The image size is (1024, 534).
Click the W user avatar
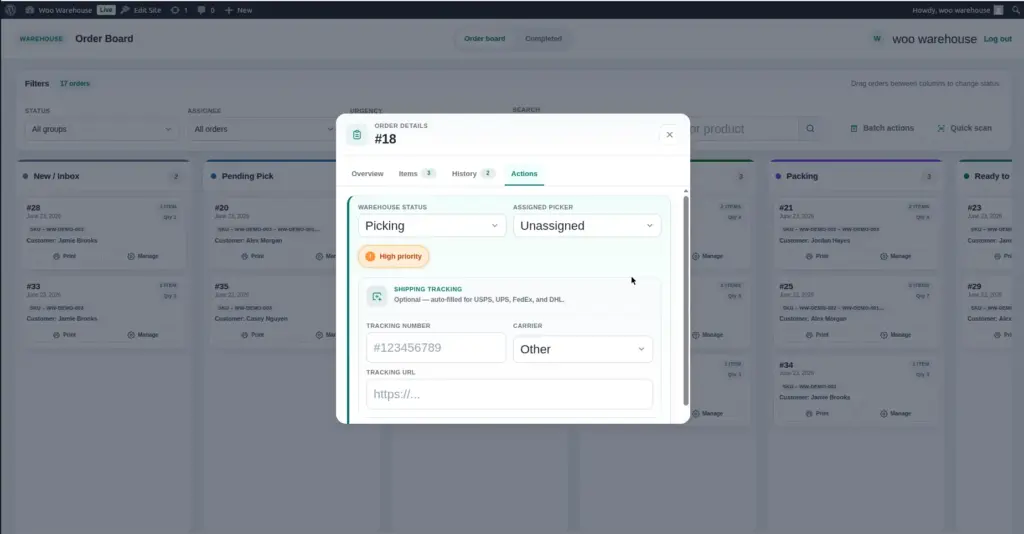pos(877,39)
